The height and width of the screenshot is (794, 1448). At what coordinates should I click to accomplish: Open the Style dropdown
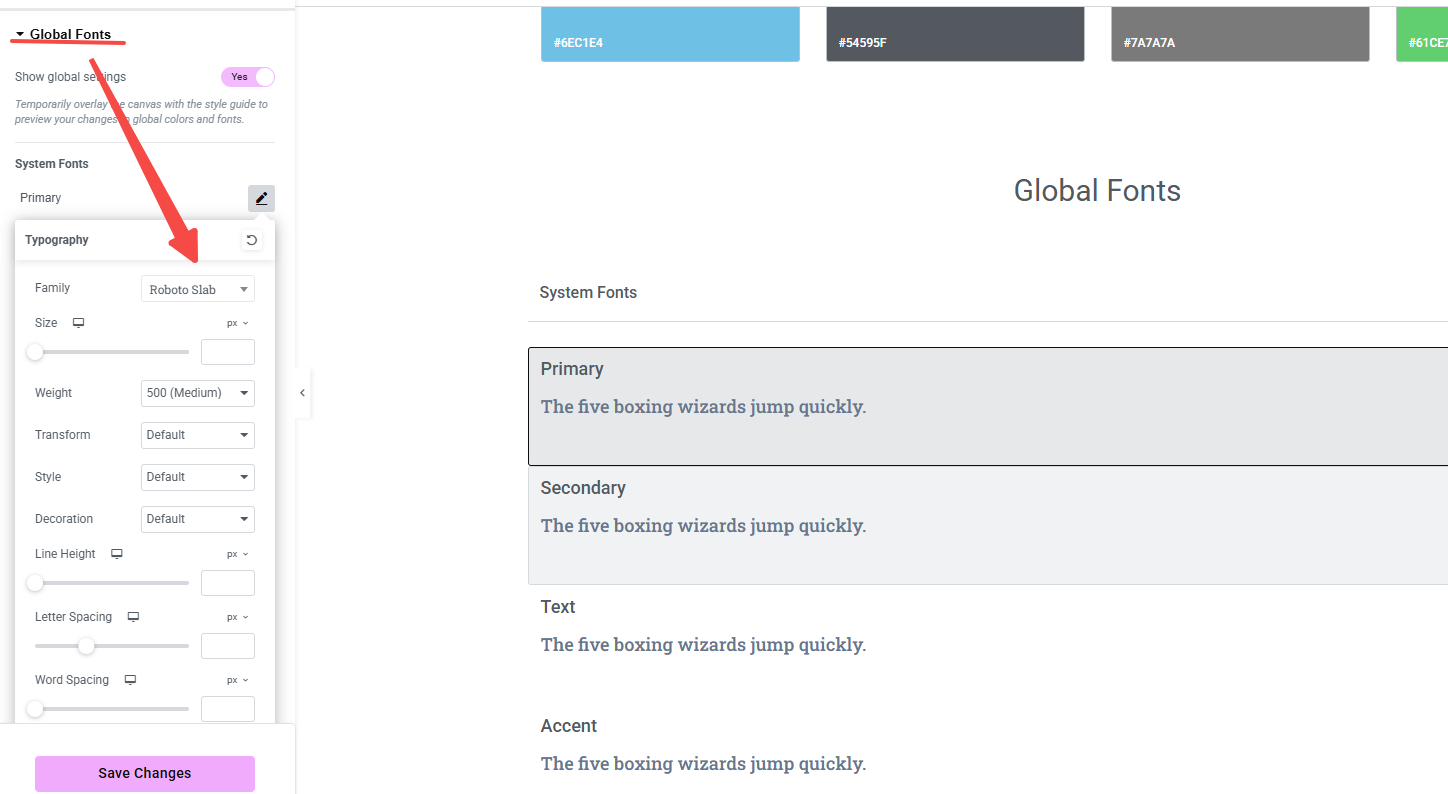coord(197,477)
